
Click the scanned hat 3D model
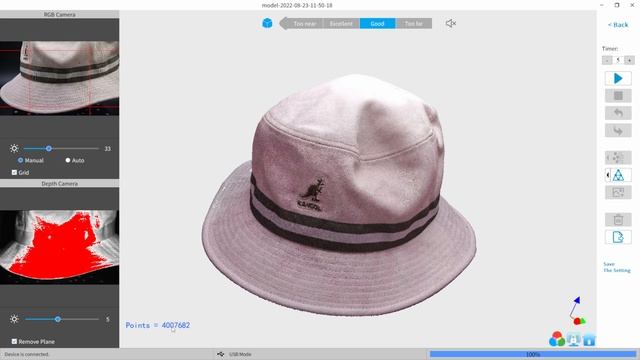coord(339,194)
